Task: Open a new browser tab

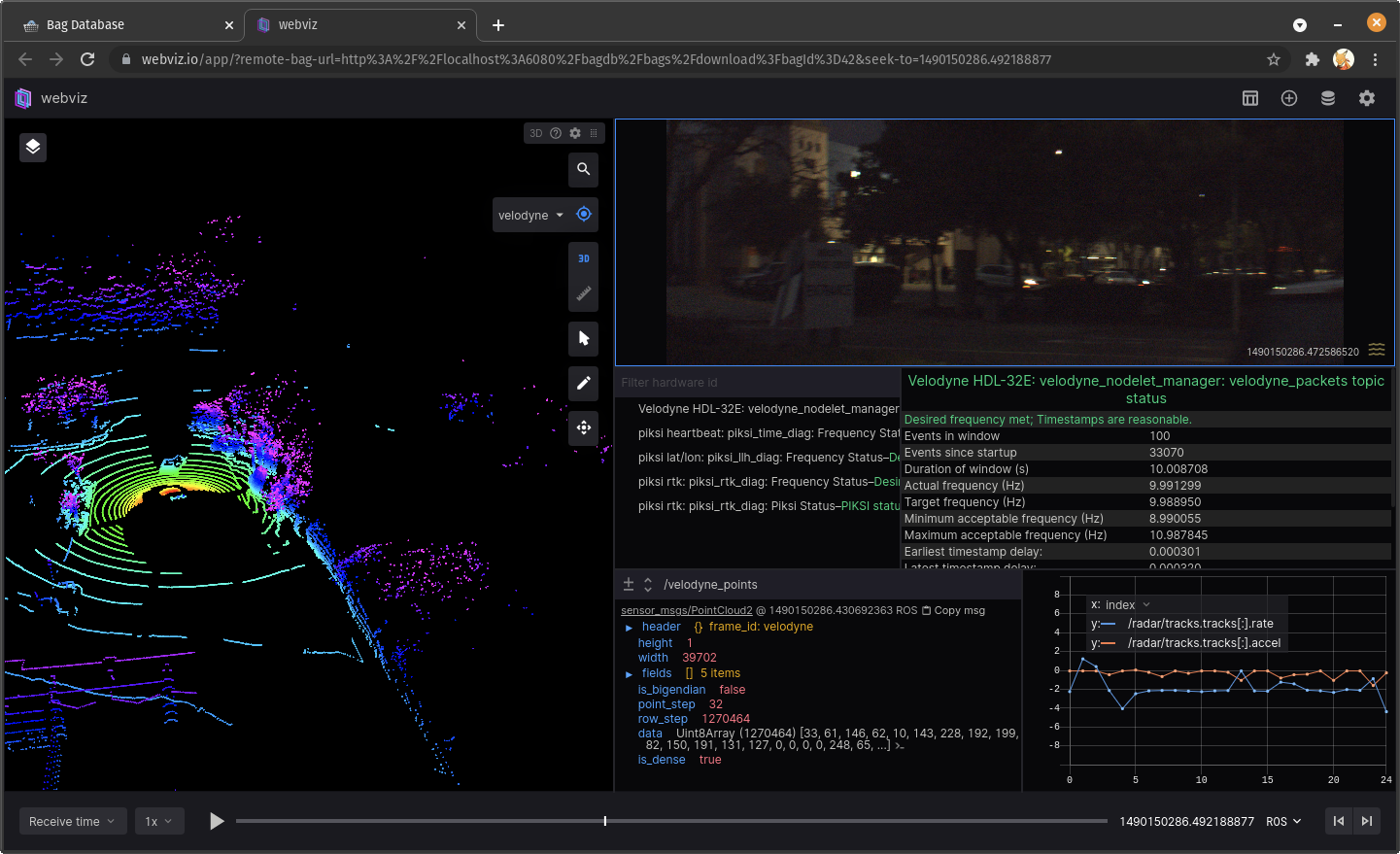Action: 498,25
